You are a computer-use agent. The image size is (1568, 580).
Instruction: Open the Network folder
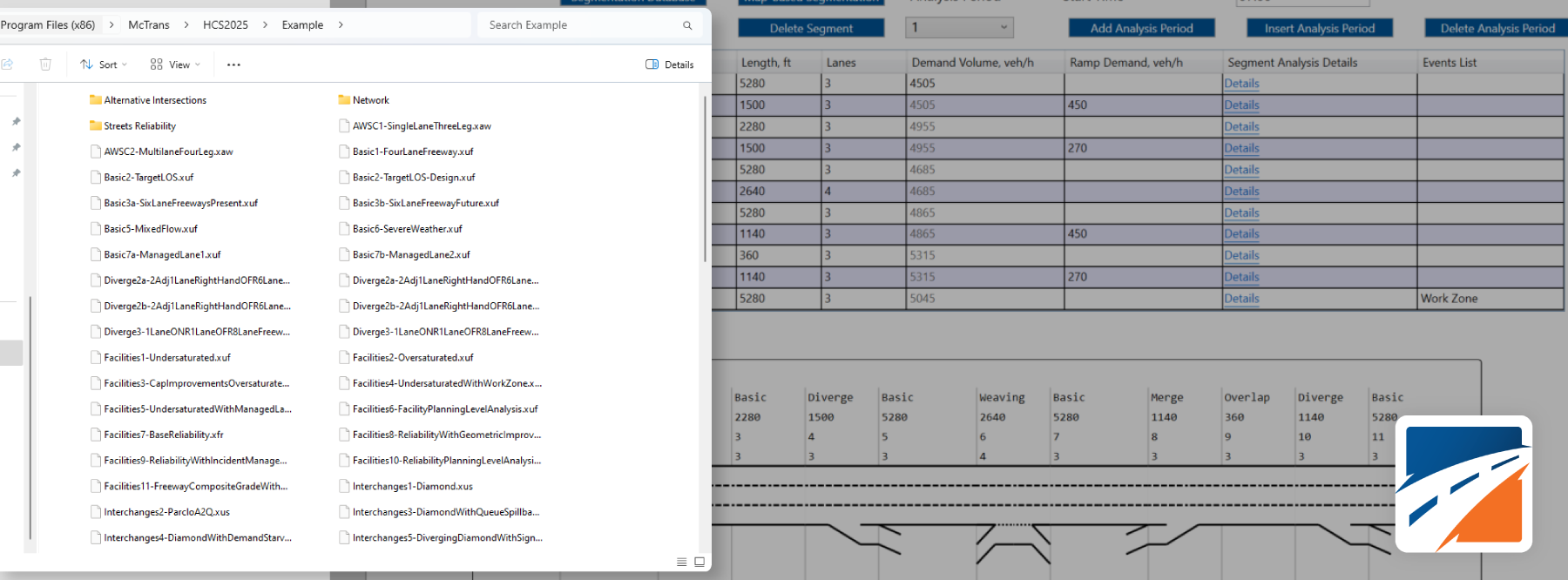tap(363, 100)
